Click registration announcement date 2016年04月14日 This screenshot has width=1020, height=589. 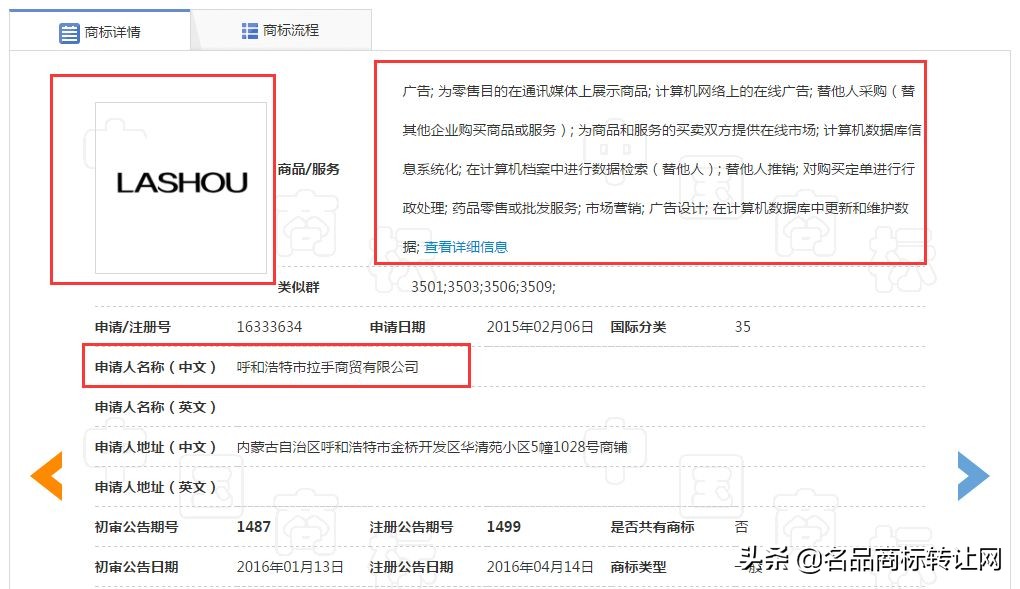539,566
